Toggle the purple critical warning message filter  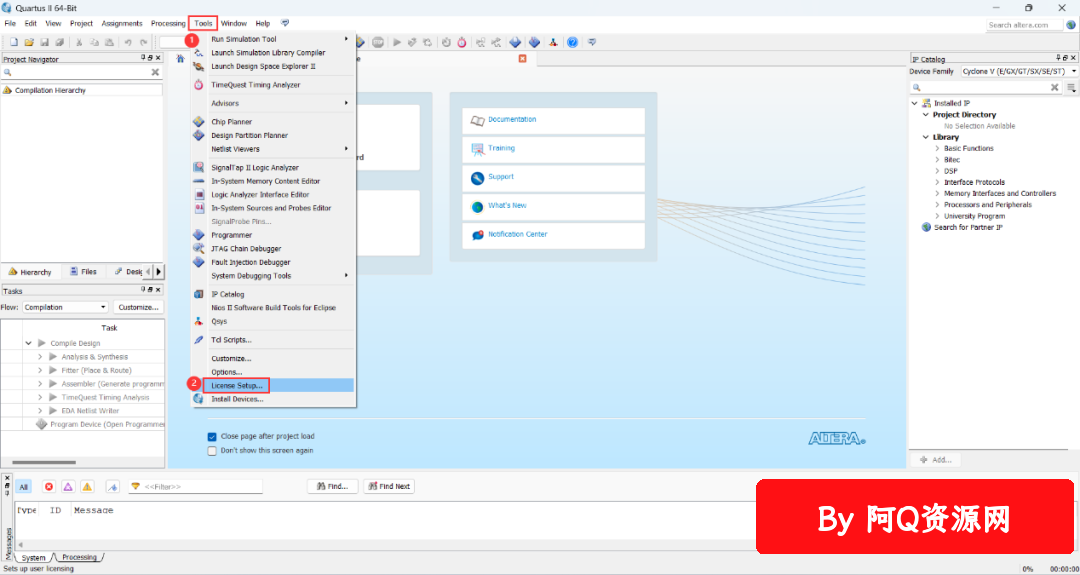[68, 486]
